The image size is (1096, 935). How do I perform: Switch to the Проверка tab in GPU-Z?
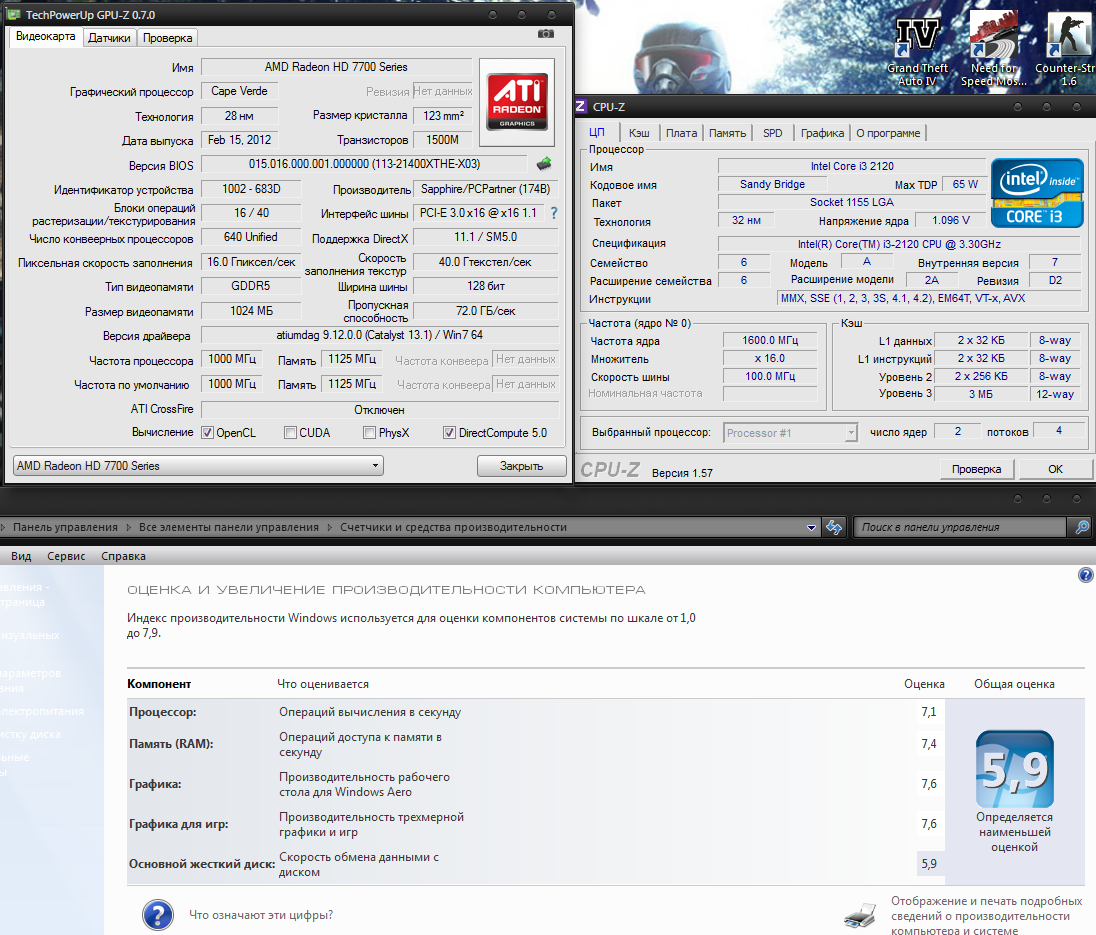click(x=168, y=38)
